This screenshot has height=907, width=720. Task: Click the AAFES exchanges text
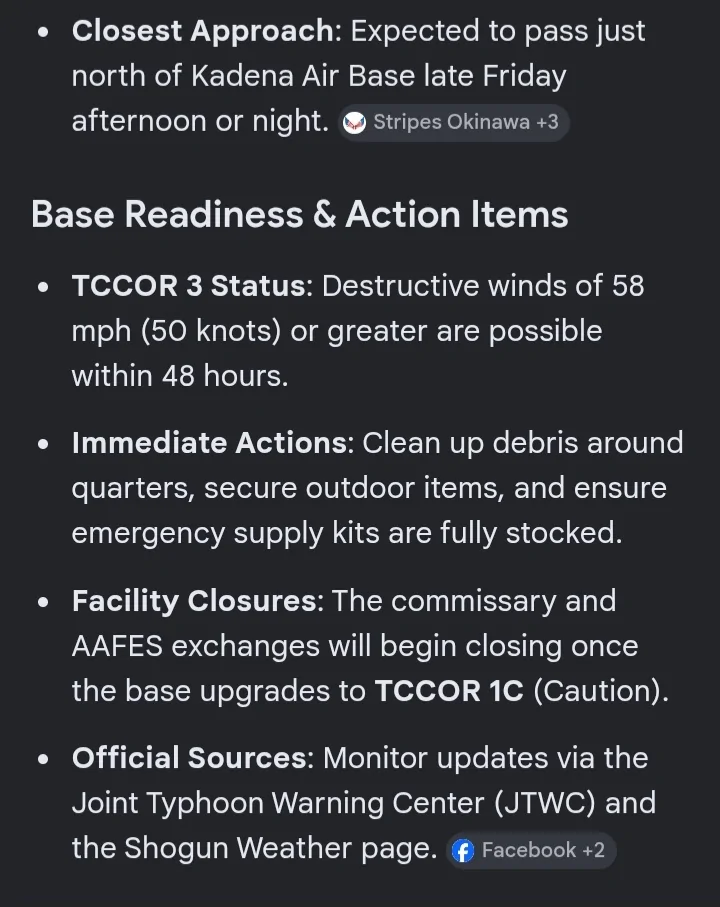[195, 646]
